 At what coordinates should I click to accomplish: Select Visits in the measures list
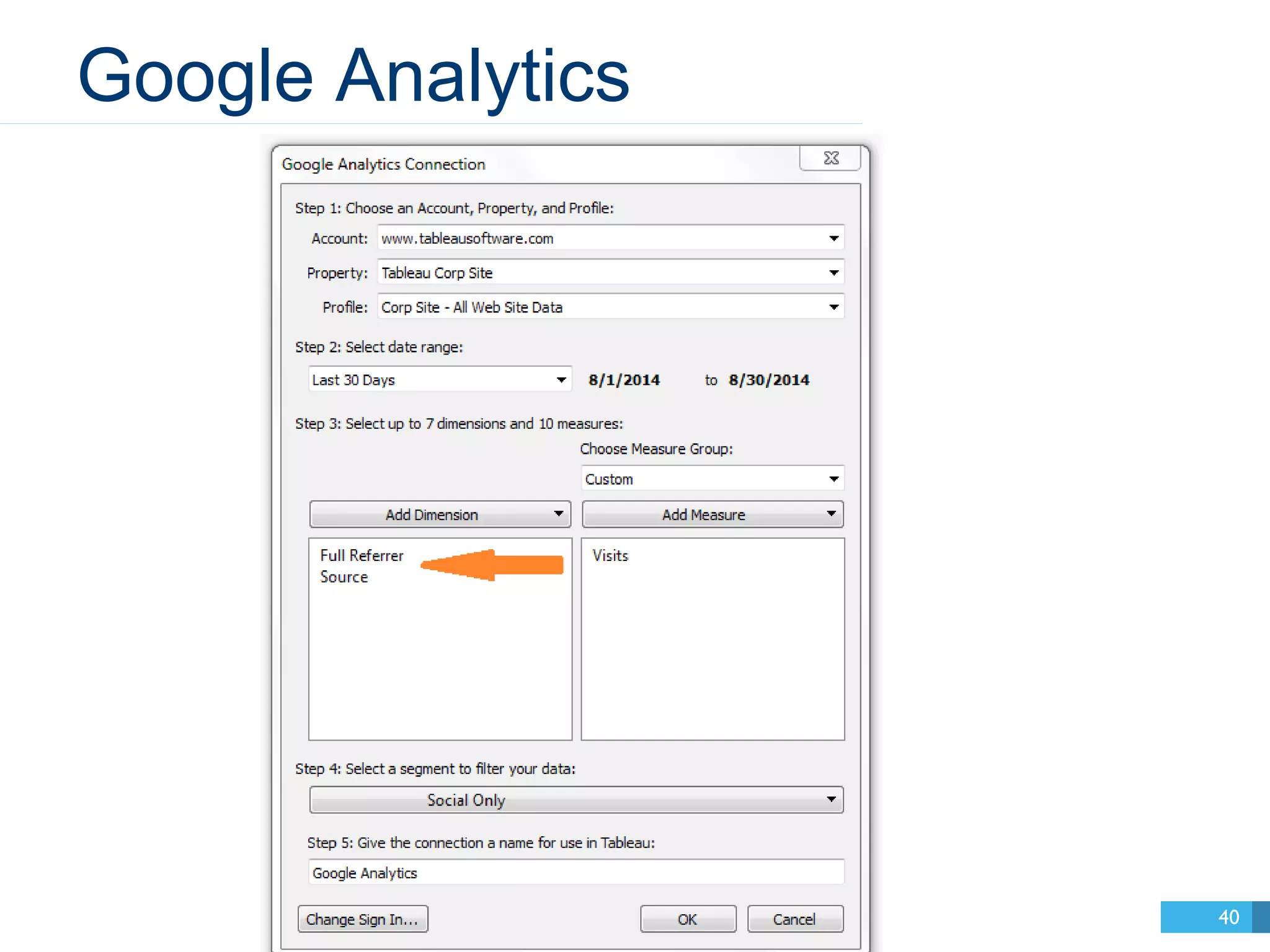(x=610, y=555)
